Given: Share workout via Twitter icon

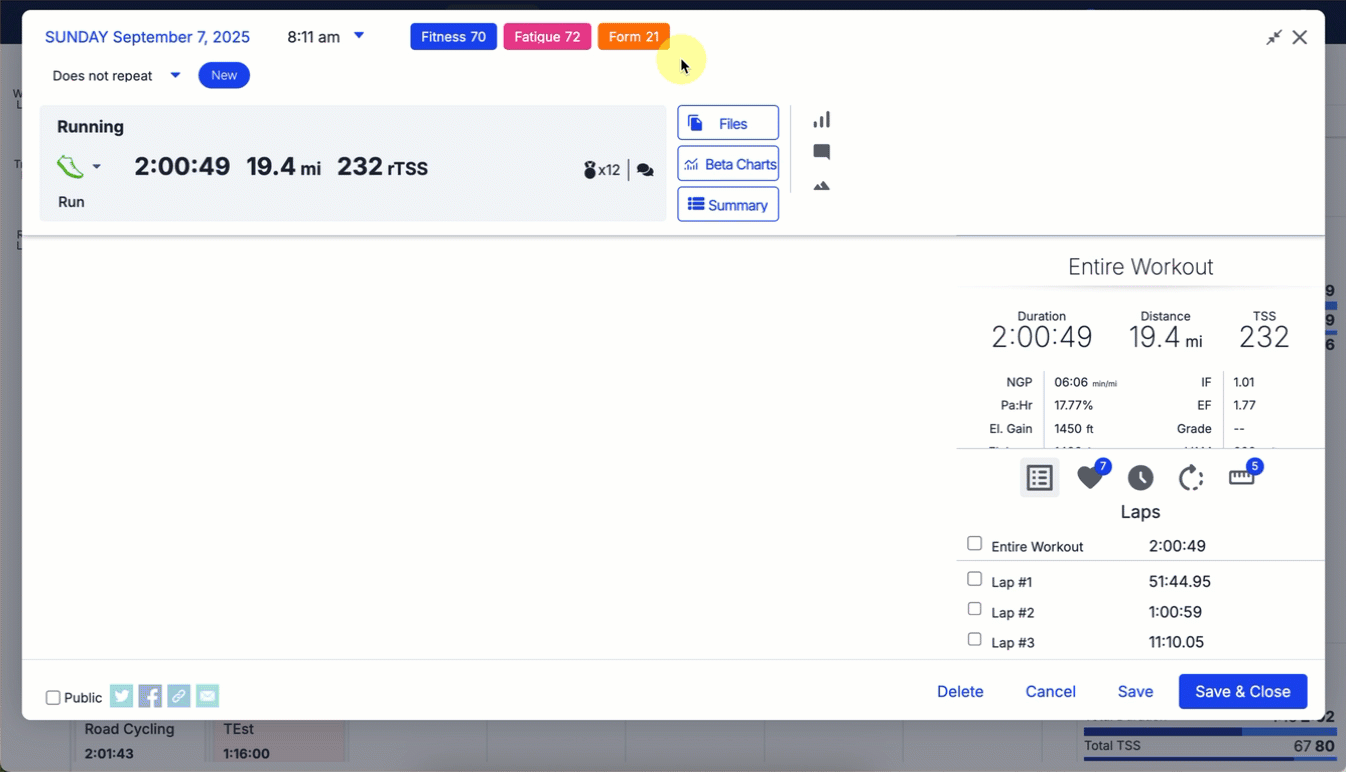Looking at the screenshot, I should [121, 696].
